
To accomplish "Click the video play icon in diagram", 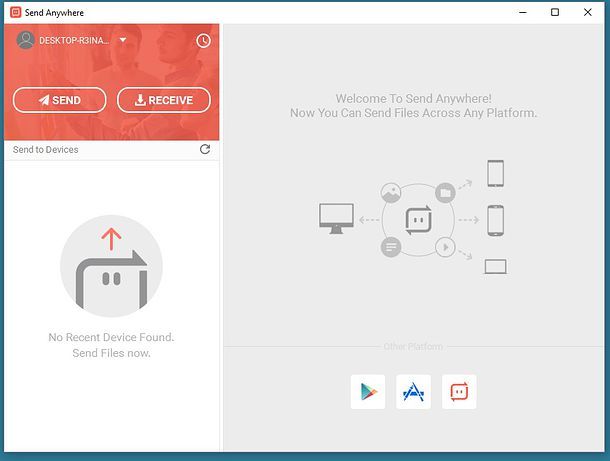I will tap(445, 247).
